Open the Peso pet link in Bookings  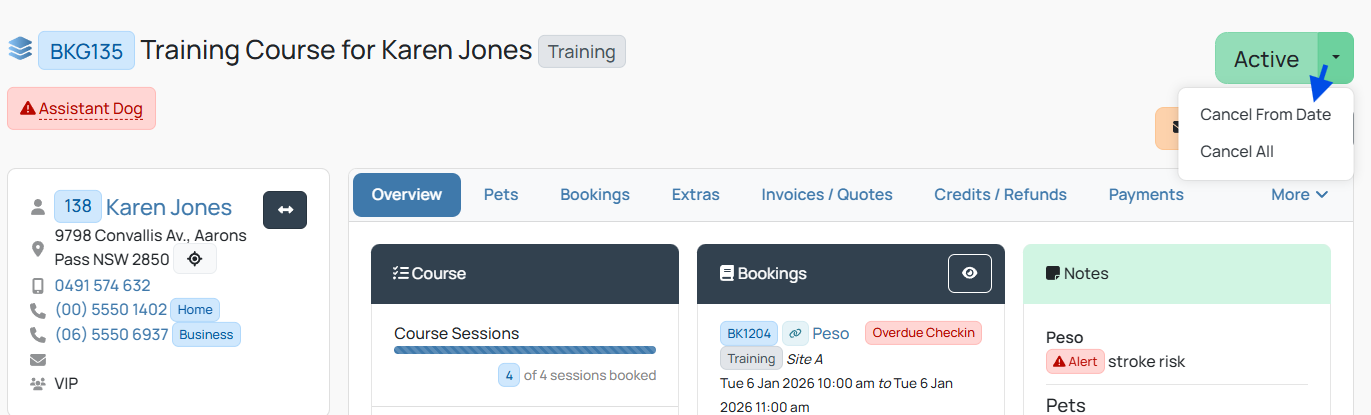pos(831,333)
